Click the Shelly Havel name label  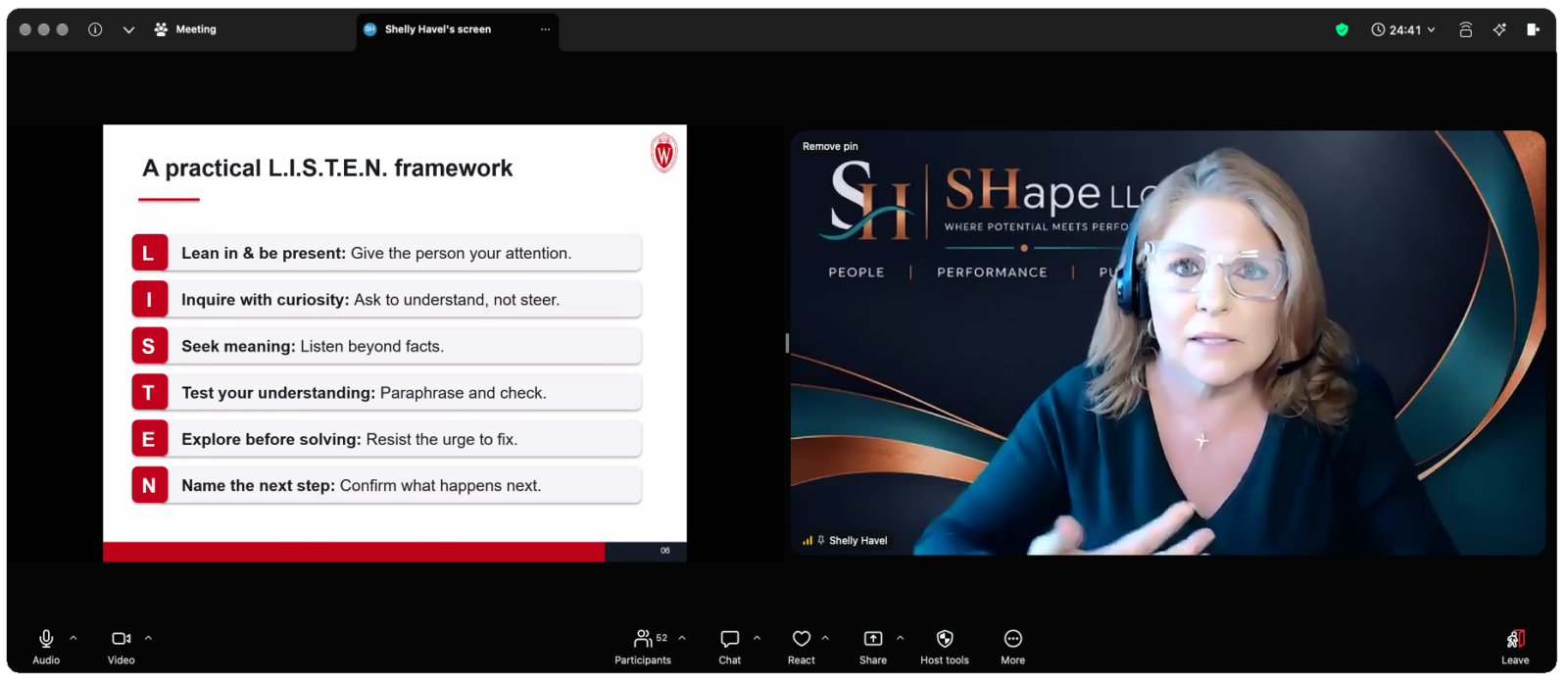coord(857,540)
